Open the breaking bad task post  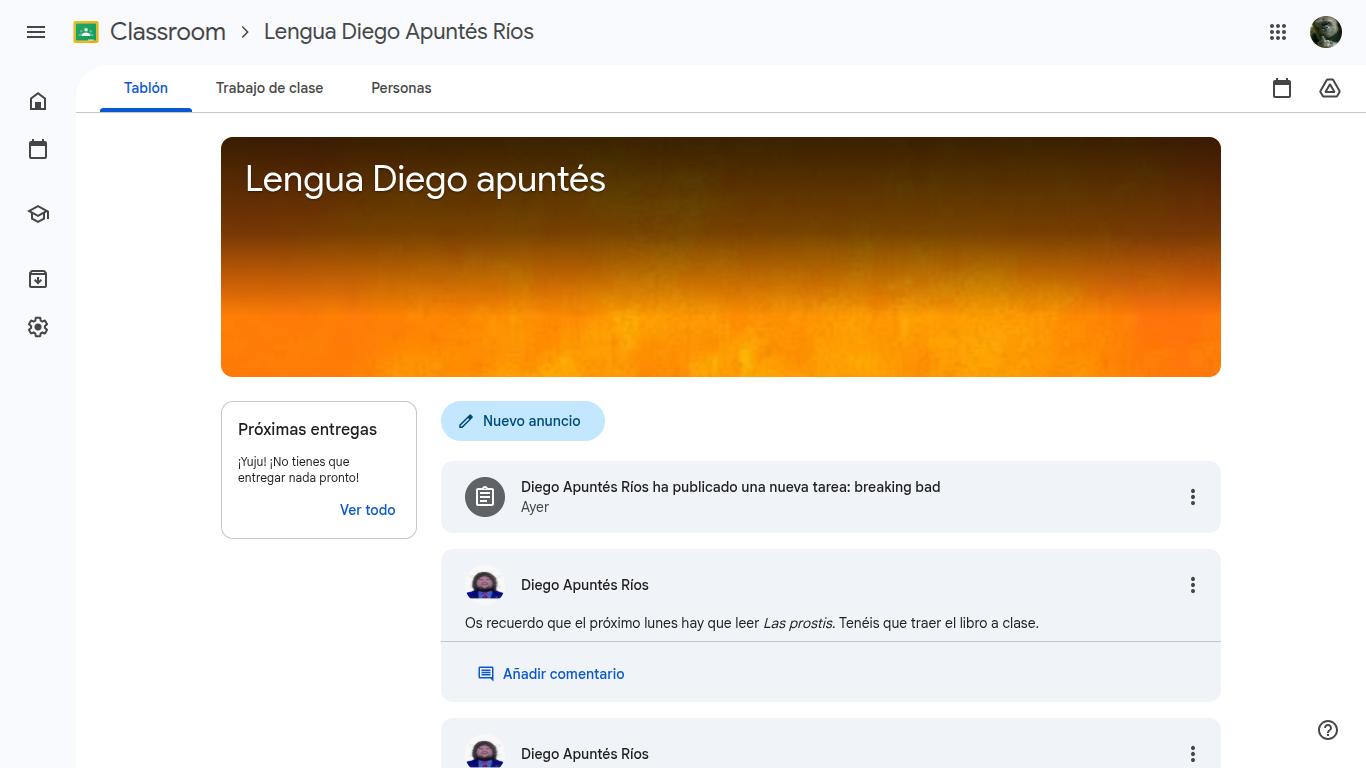click(831, 497)
